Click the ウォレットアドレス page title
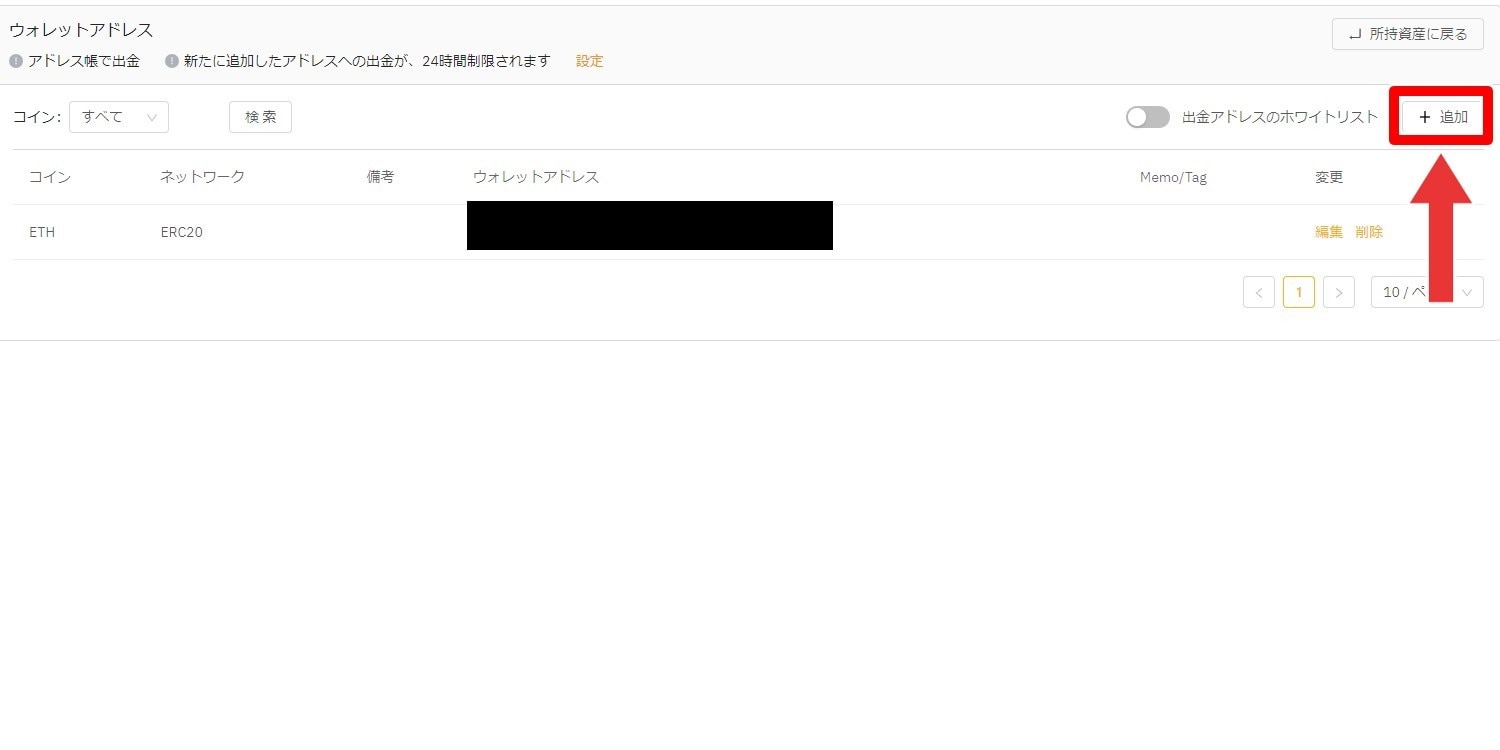Viewport: 1500px width, 750px height. tap(81, 31)
